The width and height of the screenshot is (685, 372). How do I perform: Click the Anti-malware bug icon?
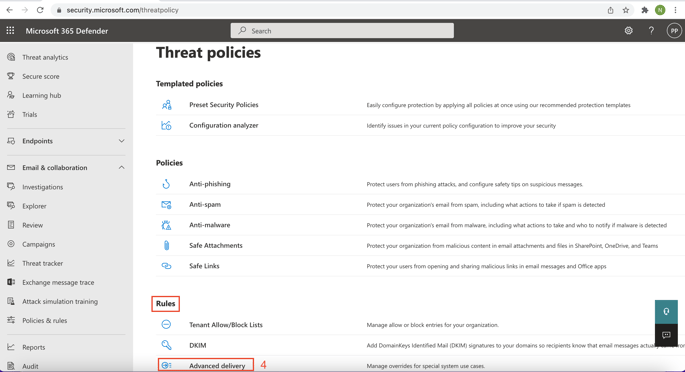click(x=166, y=225)
